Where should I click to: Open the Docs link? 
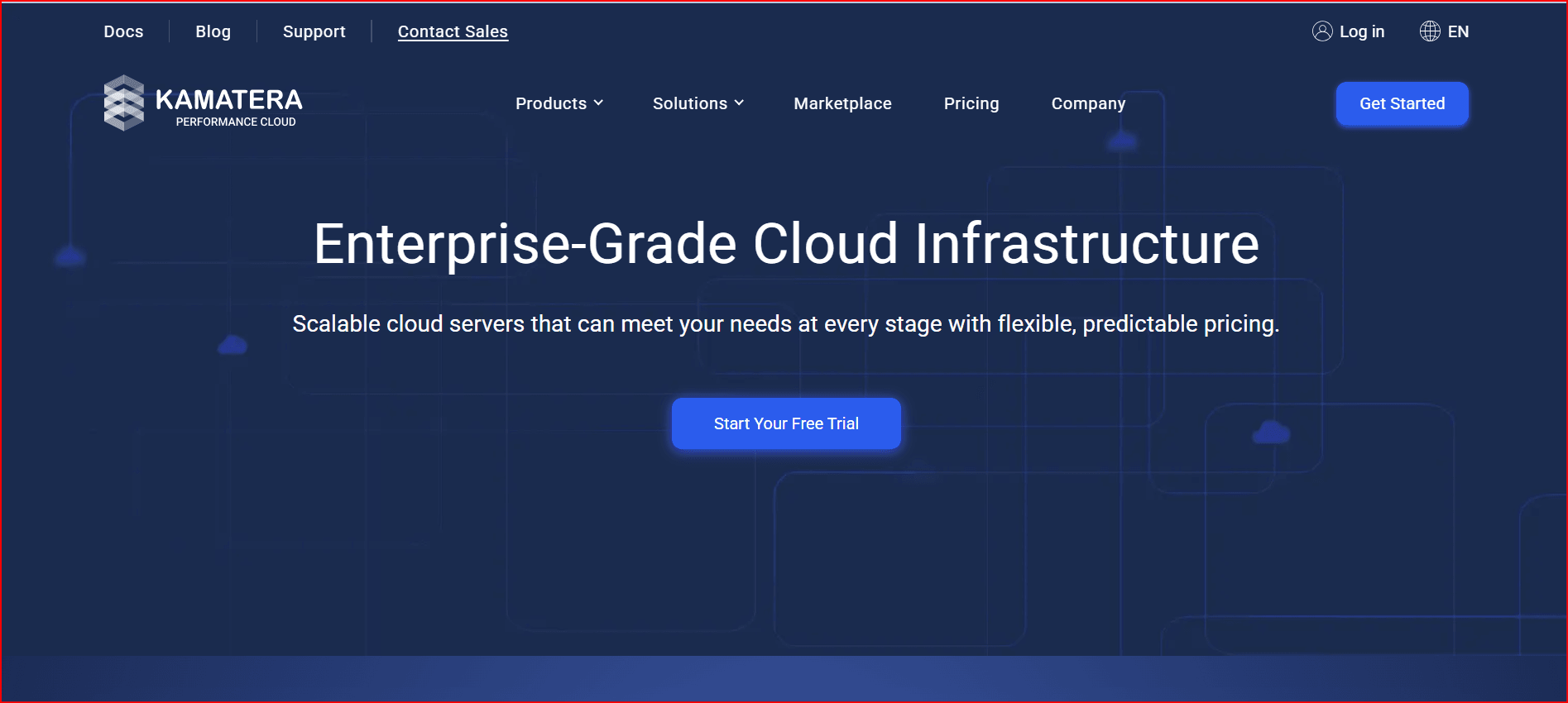[123, 31]
